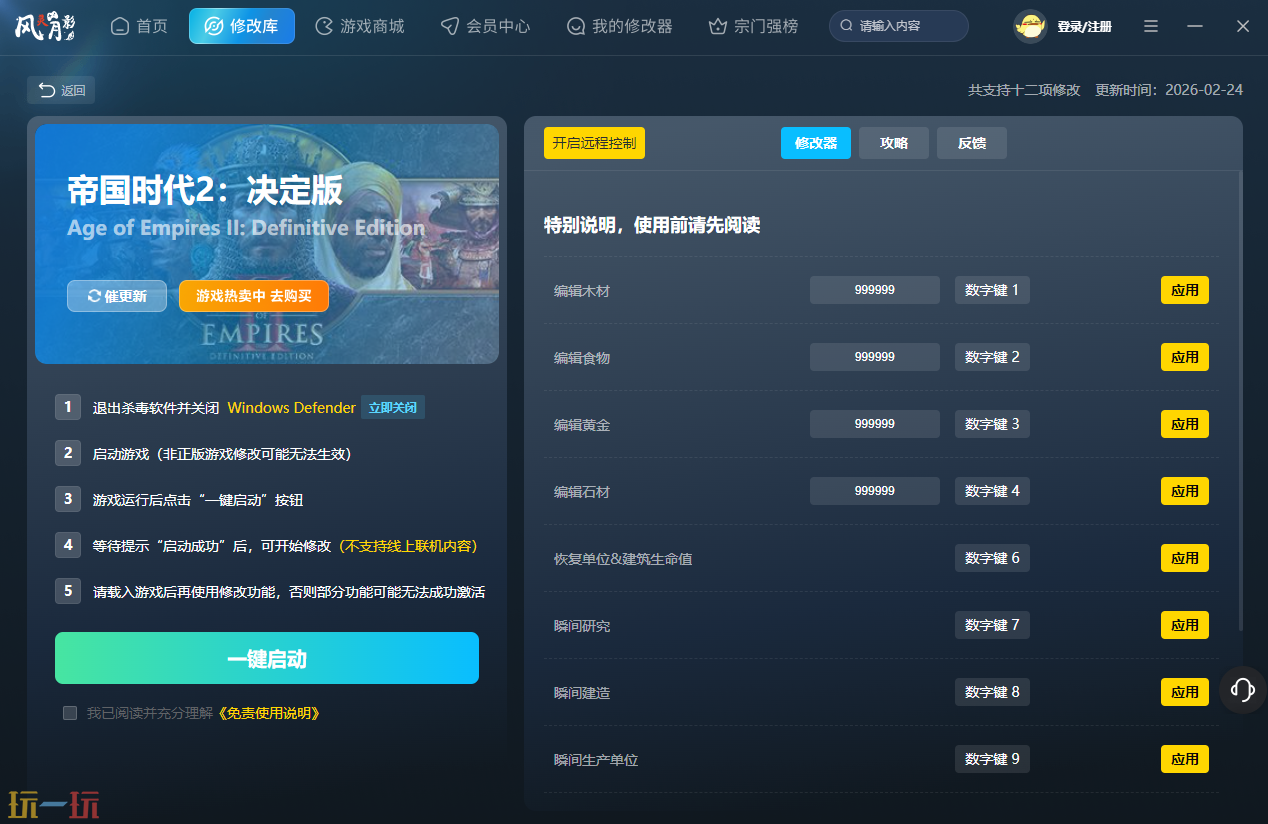Viewport: 1268px width, 824px height.
Task: Click the 更新时间 2026-02-24 text
Action: tap(1169, 90)
